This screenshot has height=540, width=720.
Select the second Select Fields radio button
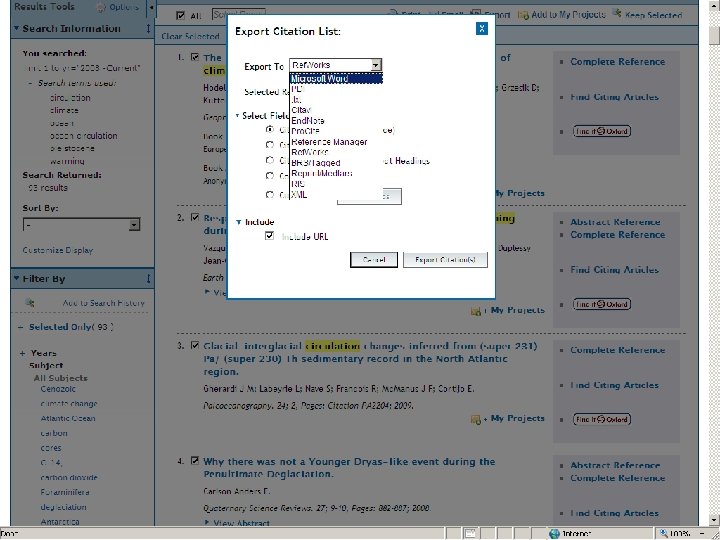[270, 145]
